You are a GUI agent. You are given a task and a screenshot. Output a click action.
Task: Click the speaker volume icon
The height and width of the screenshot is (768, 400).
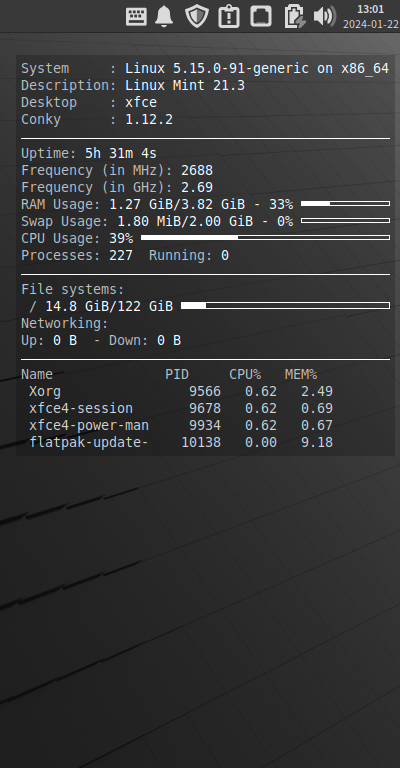pos(325,16)
